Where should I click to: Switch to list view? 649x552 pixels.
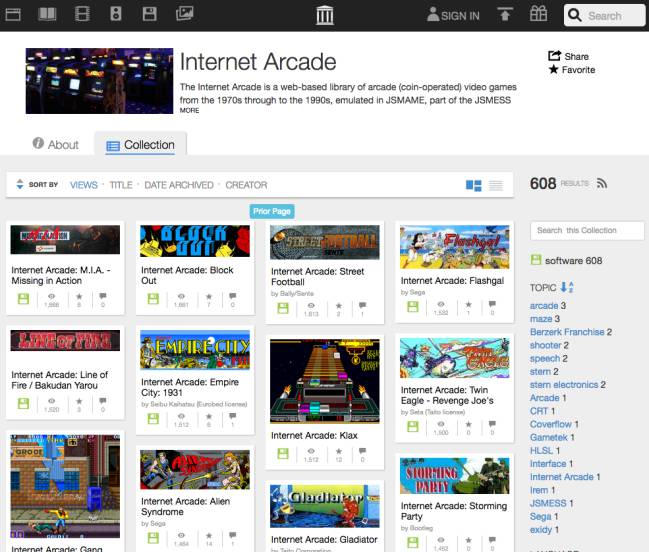click(x=495, y=185)
